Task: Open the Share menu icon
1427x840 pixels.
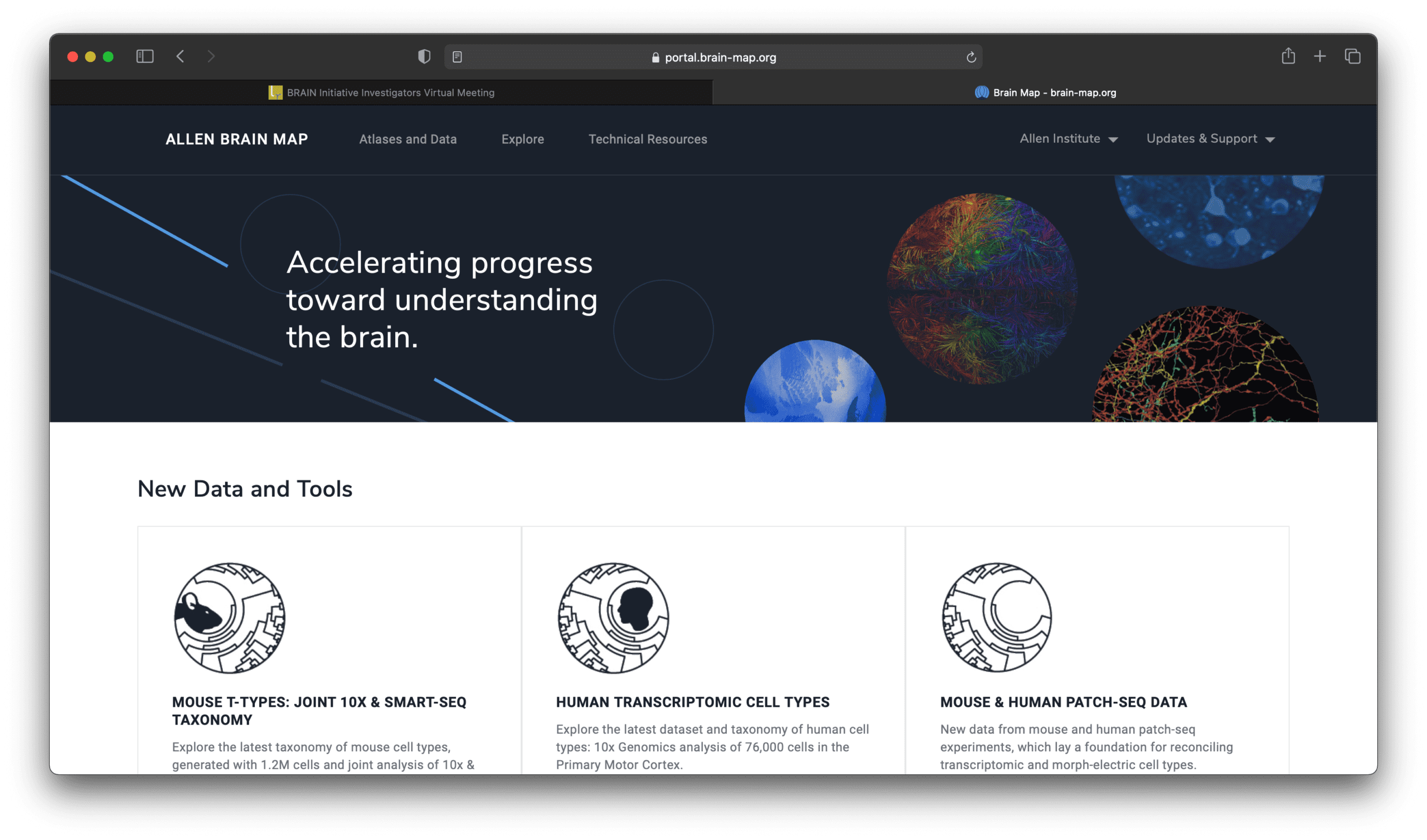Action: [x=1288, y=56]
